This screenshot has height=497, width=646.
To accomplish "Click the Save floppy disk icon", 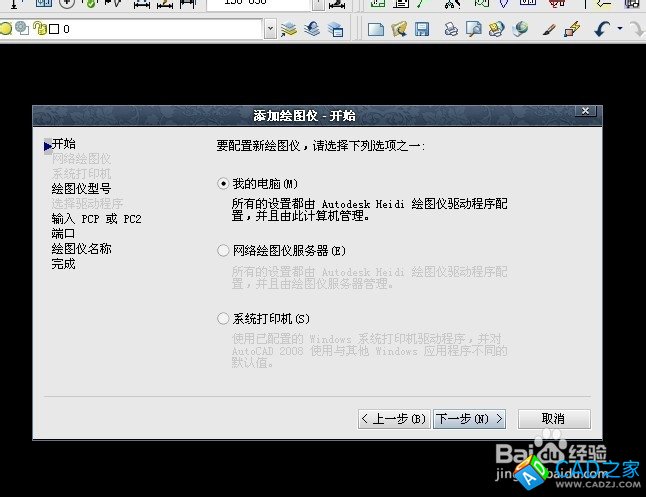I will point(421,29).
